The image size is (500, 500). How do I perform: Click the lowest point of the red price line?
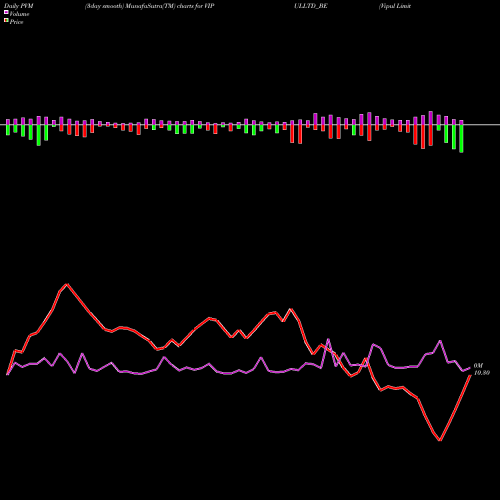pos(440,440)
